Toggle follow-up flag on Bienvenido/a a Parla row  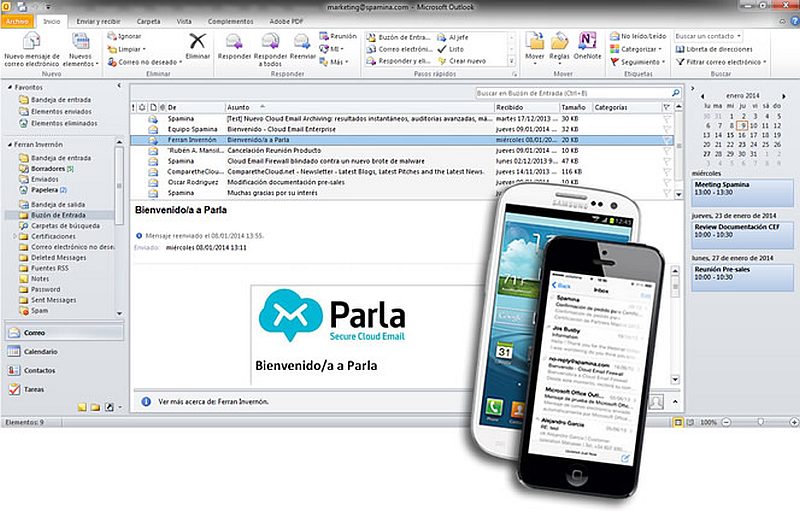tap(667, 140)
